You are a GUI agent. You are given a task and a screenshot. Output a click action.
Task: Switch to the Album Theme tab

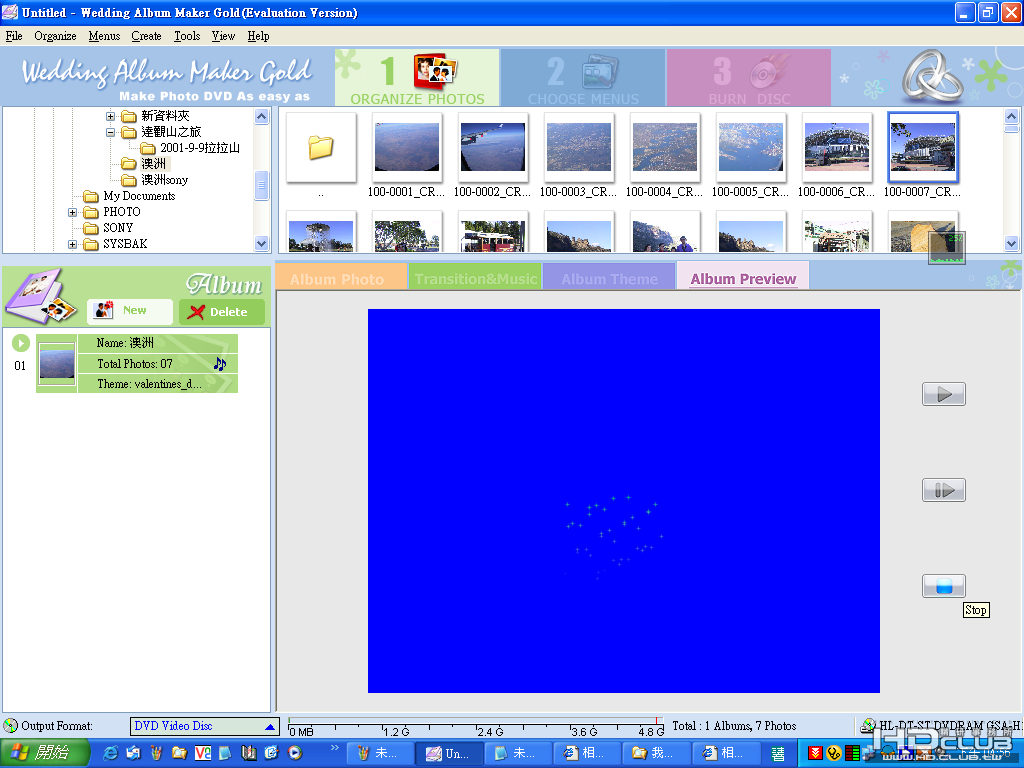click(x=609, y=277)
